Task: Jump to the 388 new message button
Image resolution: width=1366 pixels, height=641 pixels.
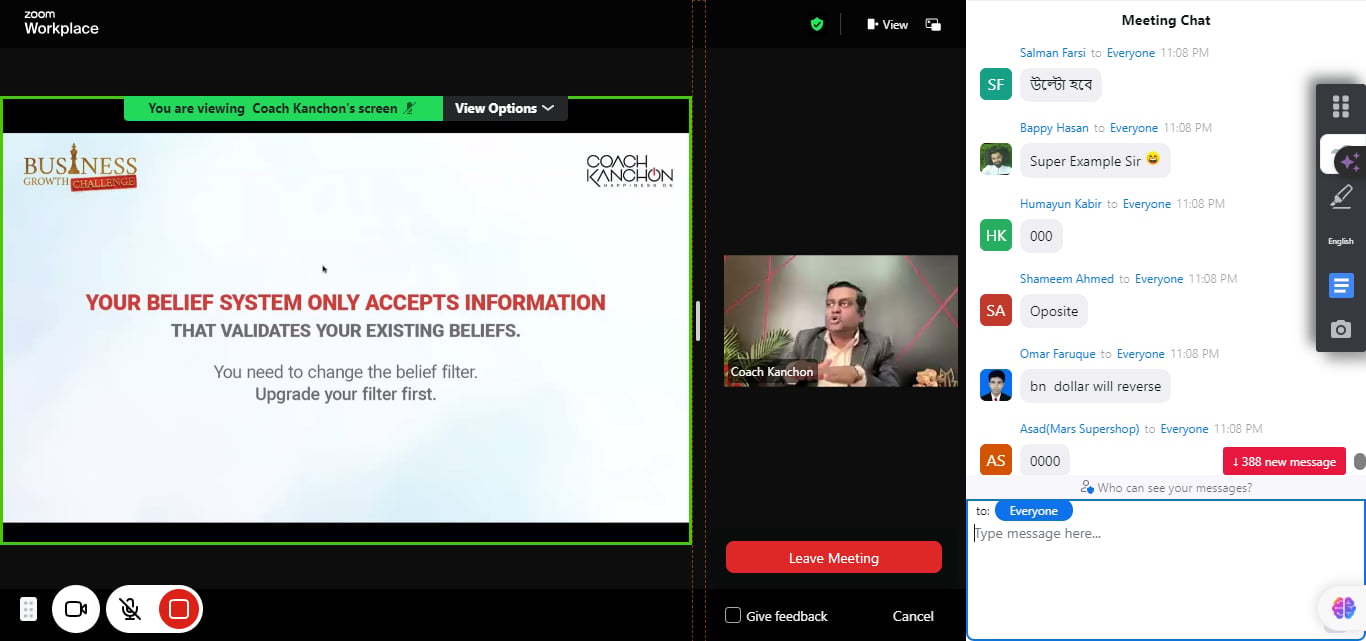Action: click(1284, 461)
